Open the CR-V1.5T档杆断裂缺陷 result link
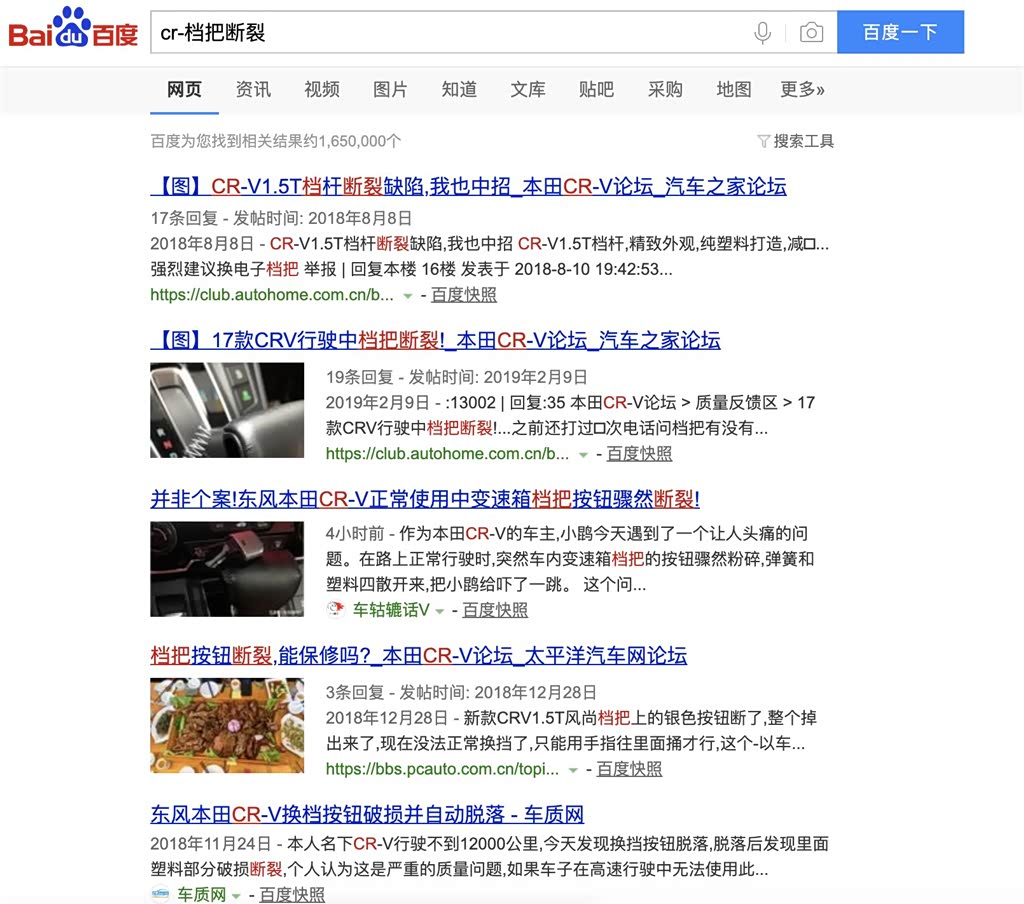 [468, 186]
